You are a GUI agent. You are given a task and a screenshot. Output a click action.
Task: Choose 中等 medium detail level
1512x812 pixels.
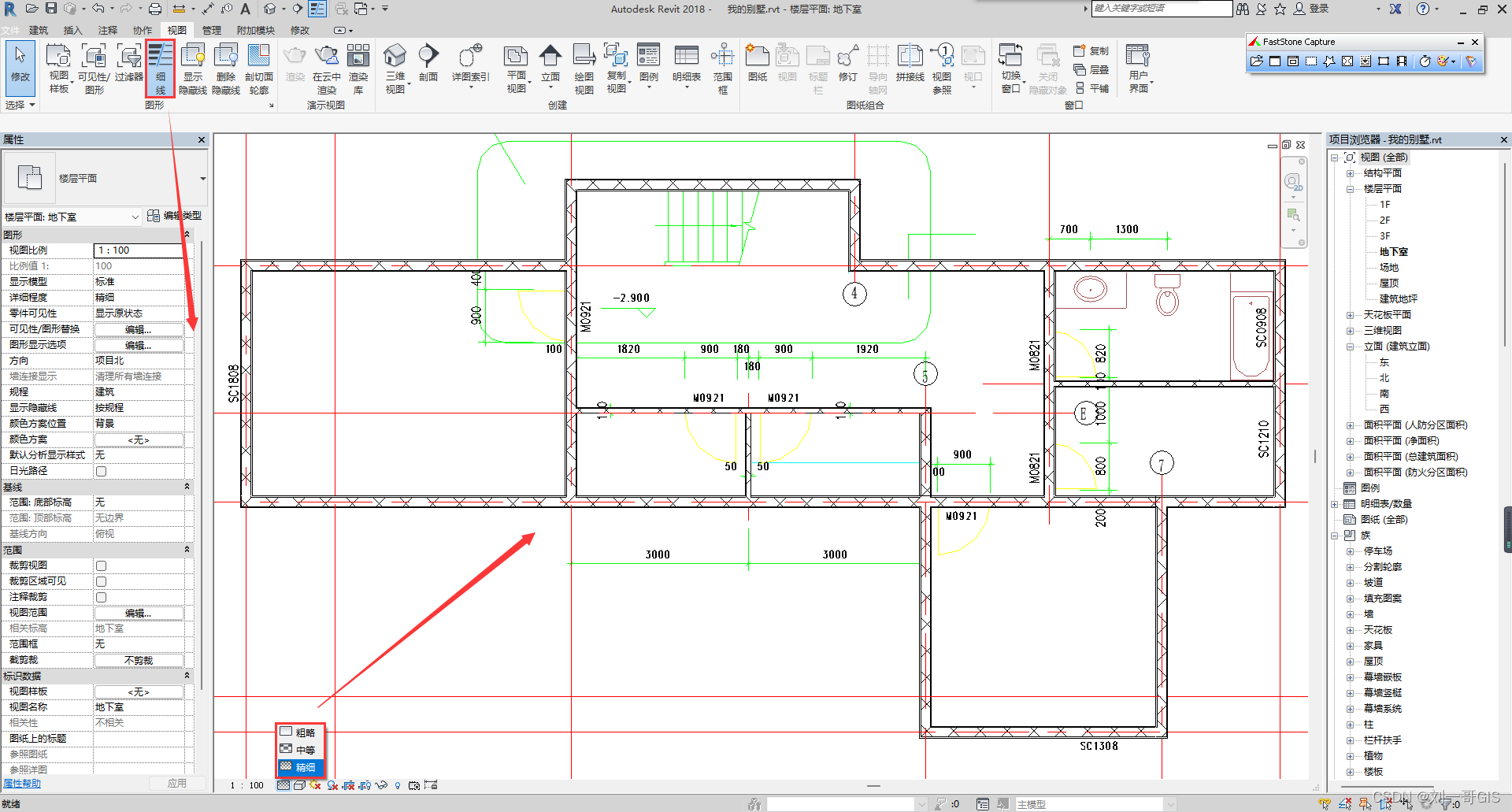tap(299, 750)
